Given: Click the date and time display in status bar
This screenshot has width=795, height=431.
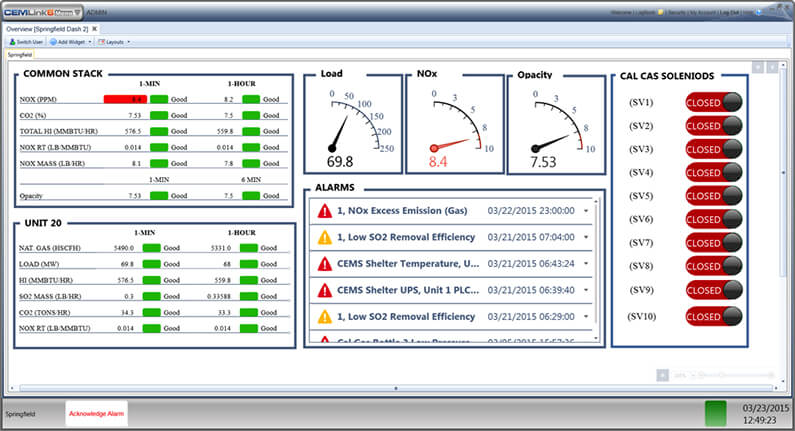Looking at the screenshot, I should point(766,414).
